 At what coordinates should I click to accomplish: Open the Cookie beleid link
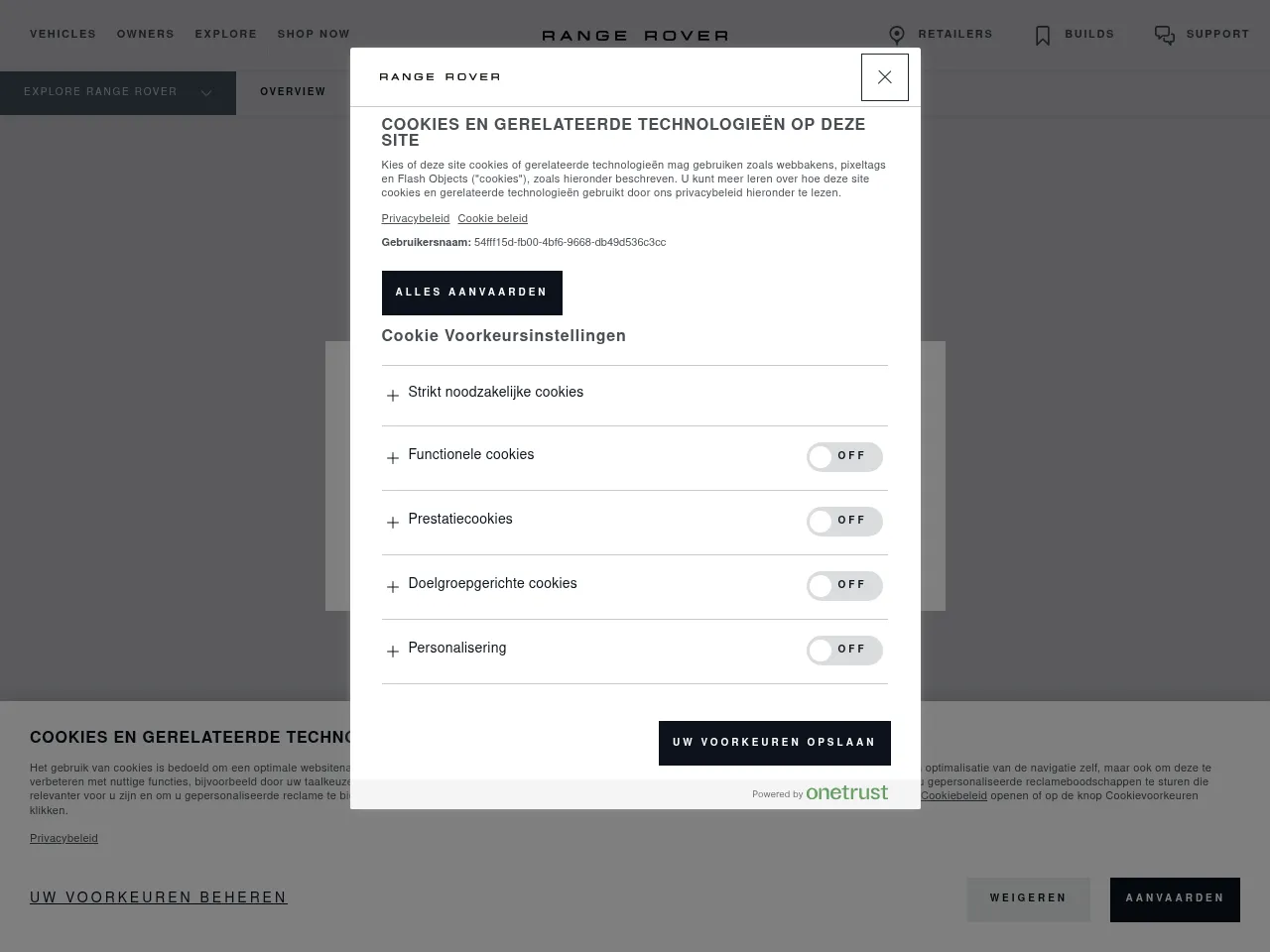pos(492,219)
